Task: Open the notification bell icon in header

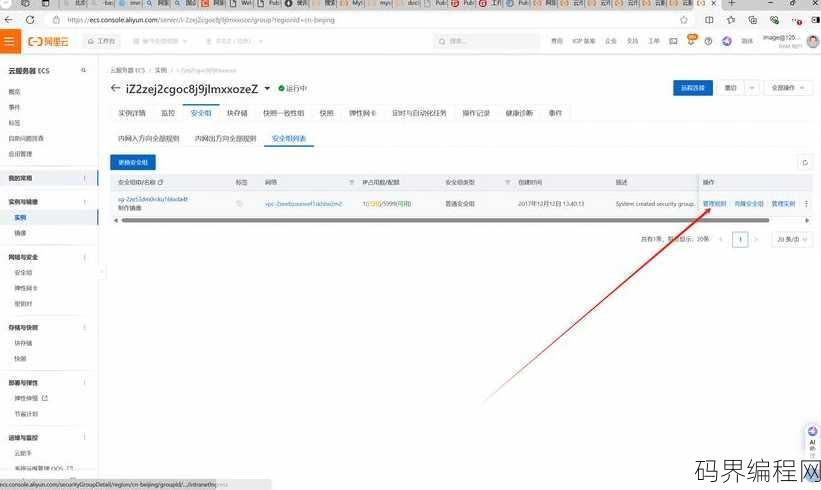Action: 692,40
